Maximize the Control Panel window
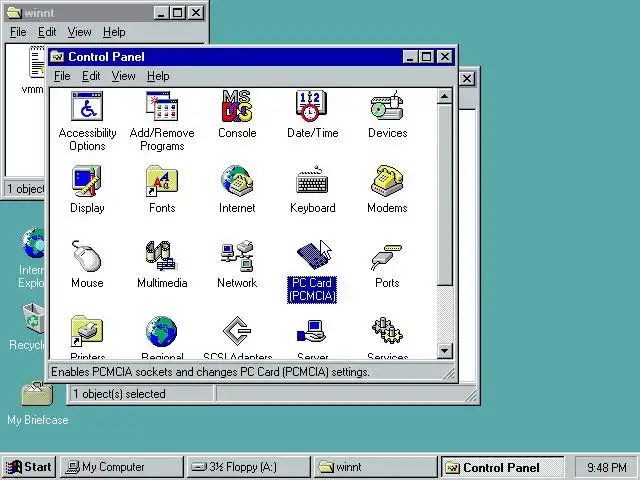Viewport: 640px width, 480px height. (x=426, y=57)
